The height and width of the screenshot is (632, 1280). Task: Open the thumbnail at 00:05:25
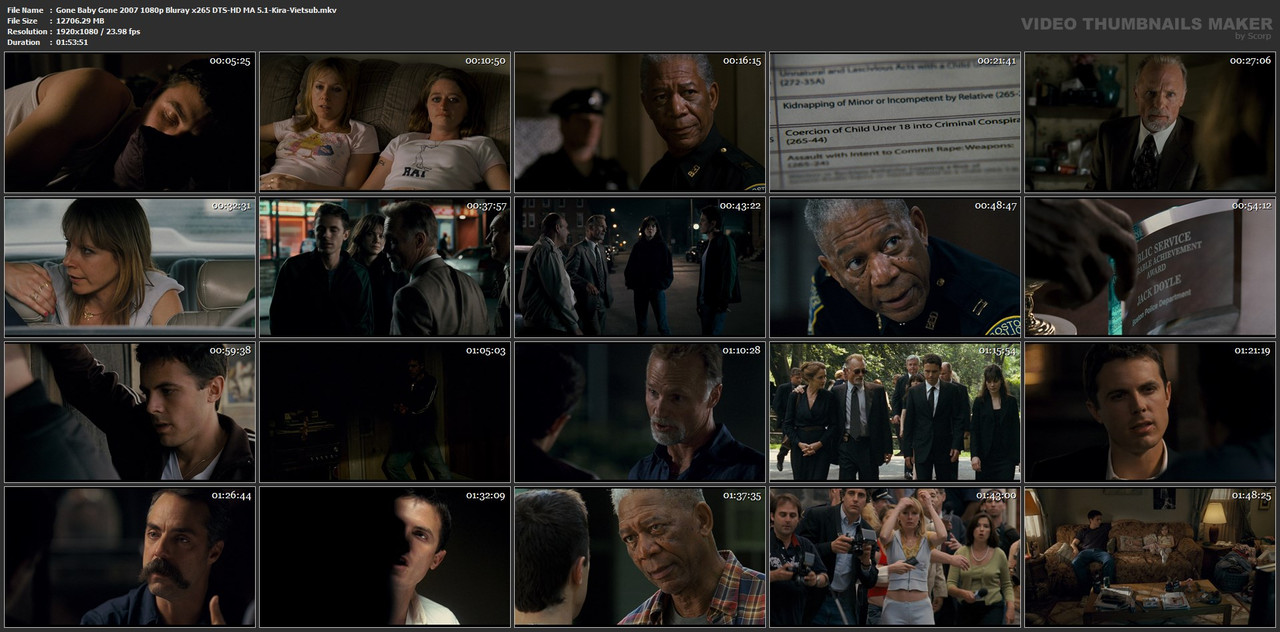[130, 122]
